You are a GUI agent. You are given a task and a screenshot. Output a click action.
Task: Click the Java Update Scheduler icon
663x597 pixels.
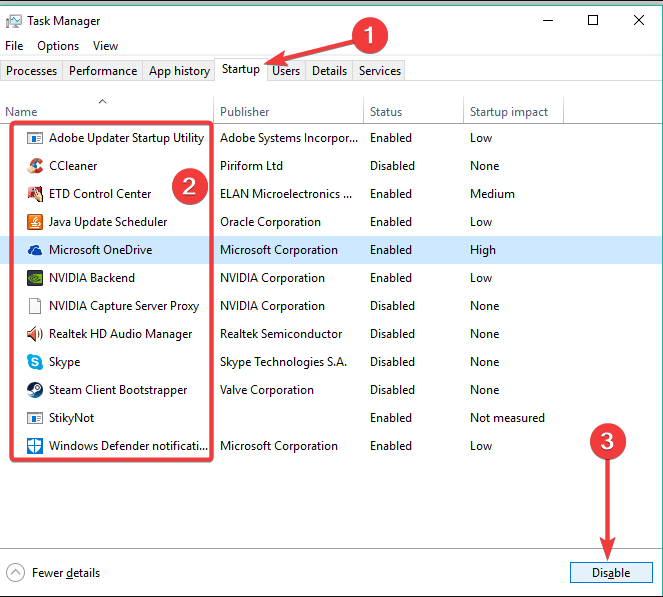[35, 222]
